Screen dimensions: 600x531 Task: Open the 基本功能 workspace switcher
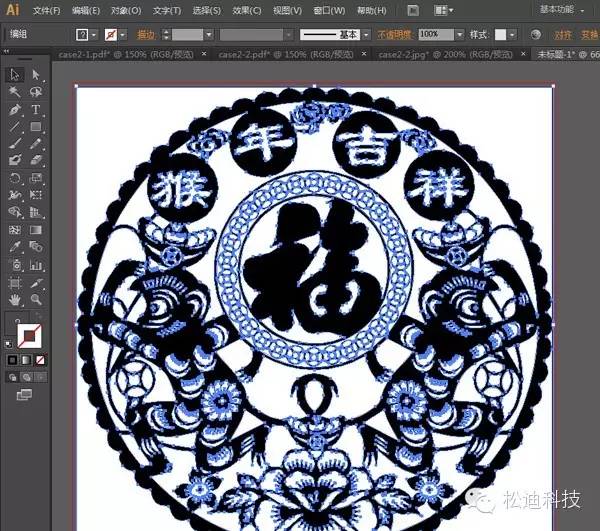pos(562,10)
